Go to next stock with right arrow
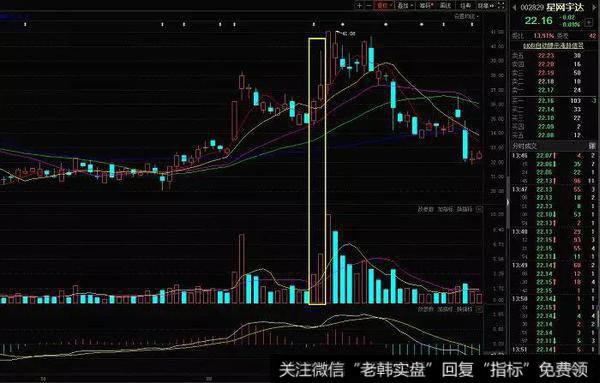 click(x=593, y=7)
